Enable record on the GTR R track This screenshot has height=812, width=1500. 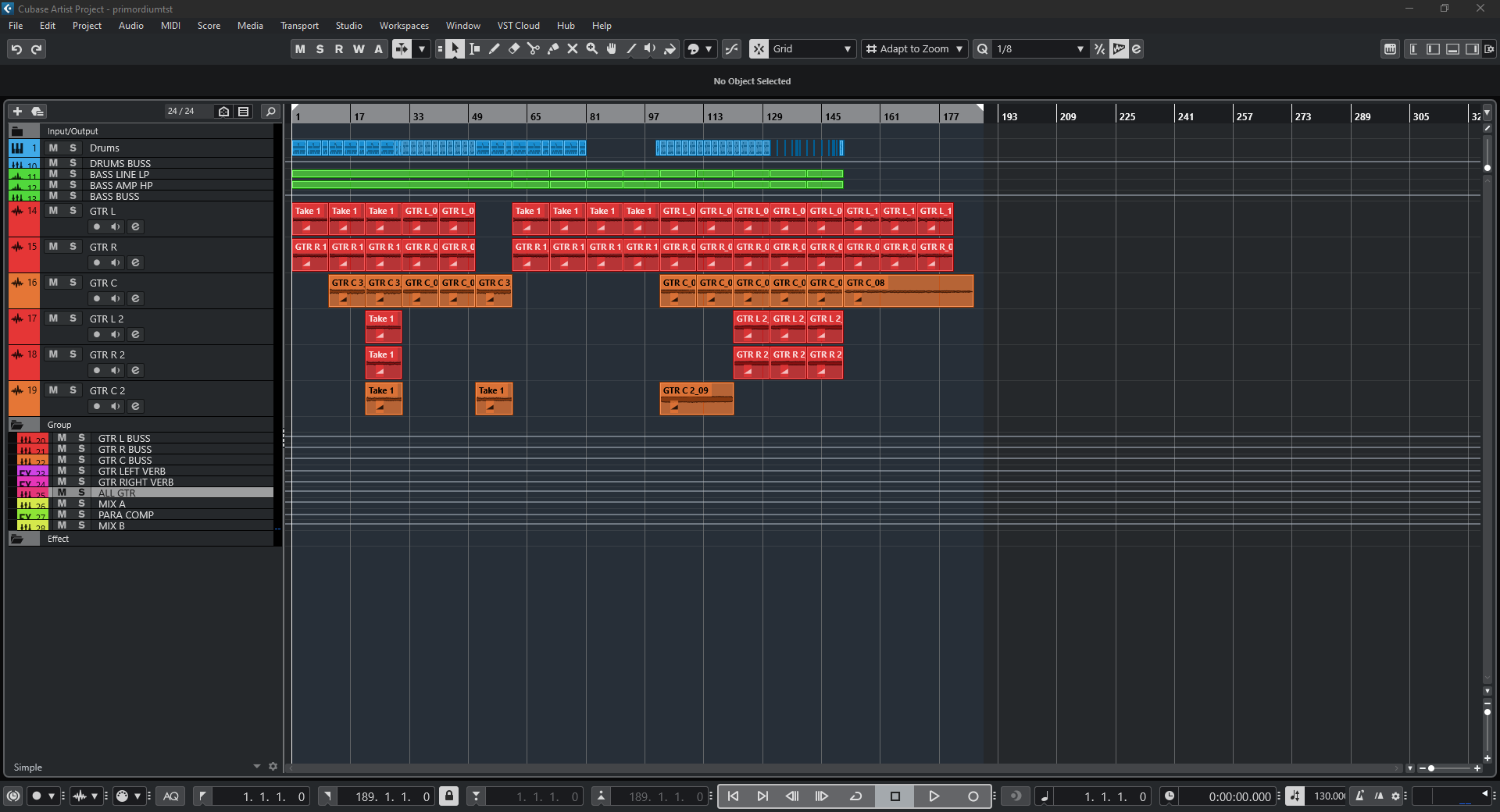click(x=96, y=262)
